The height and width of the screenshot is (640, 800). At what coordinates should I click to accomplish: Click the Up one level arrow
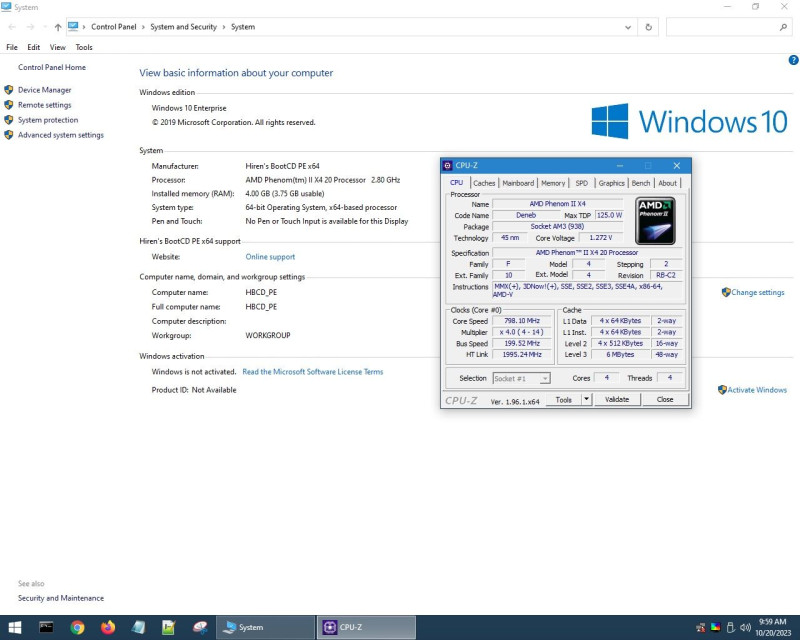tap(58, 27)
